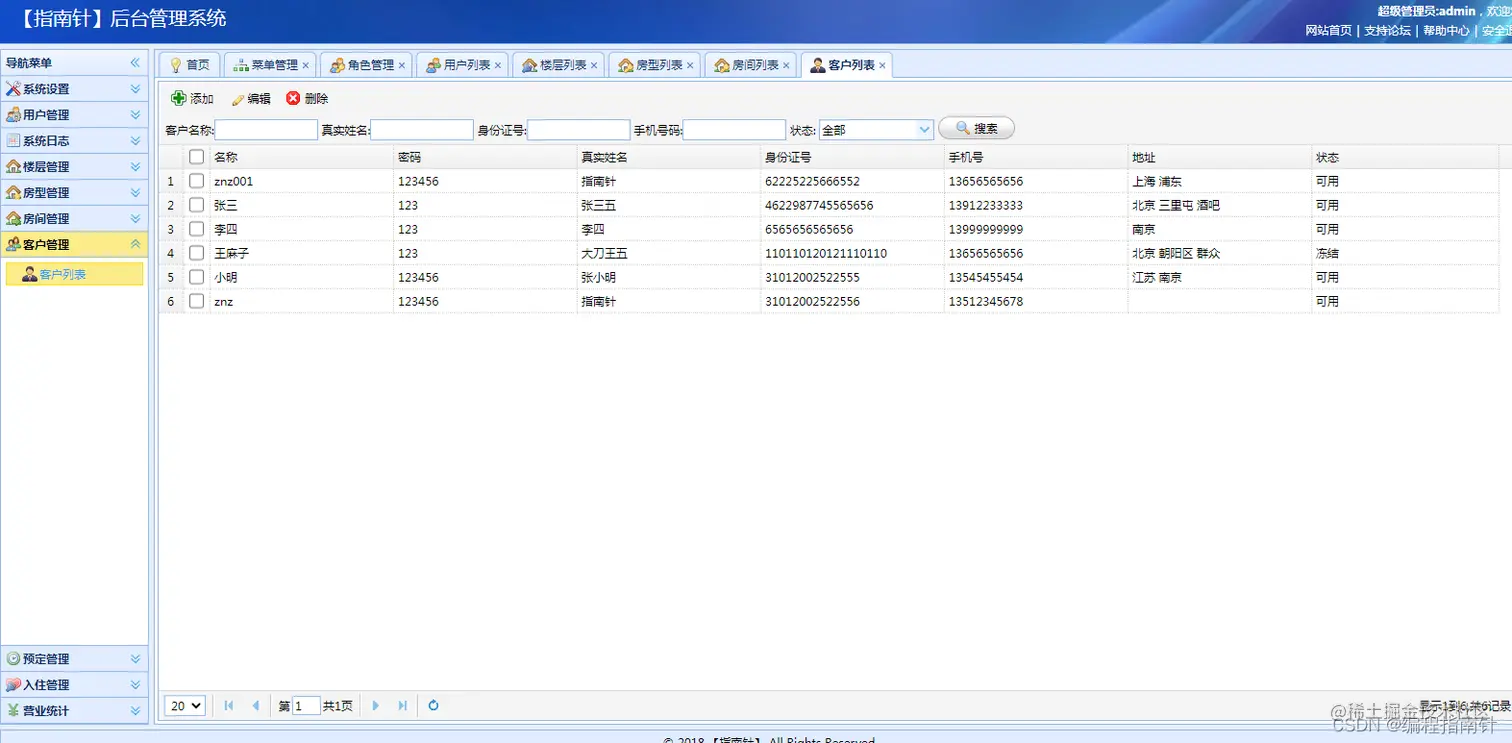Expand the 系统日志 accordion section
1512x743 pixels.
(x=135, y=141)
